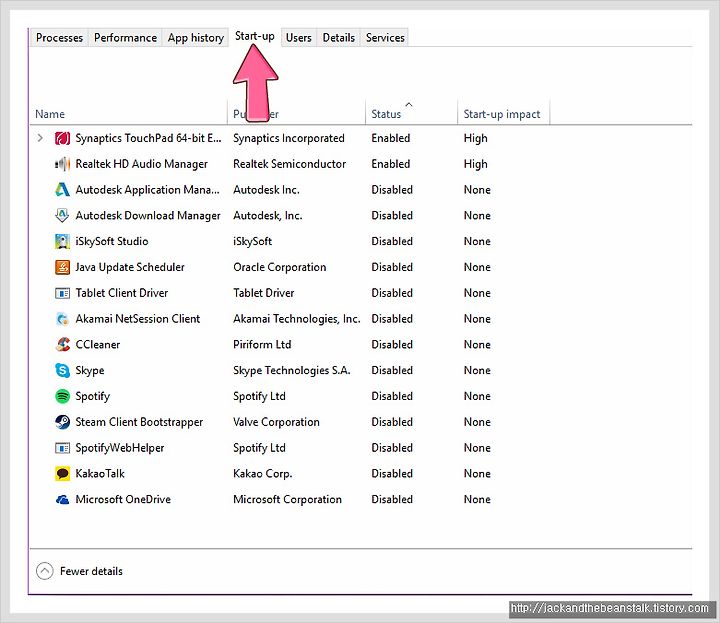Open the Users tab

(x=298, y=38)
